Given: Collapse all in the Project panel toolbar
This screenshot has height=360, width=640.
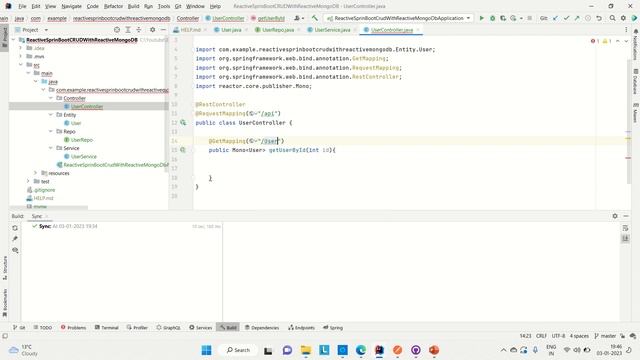Looking at the screenshot, I should click(x=139, y=30).
